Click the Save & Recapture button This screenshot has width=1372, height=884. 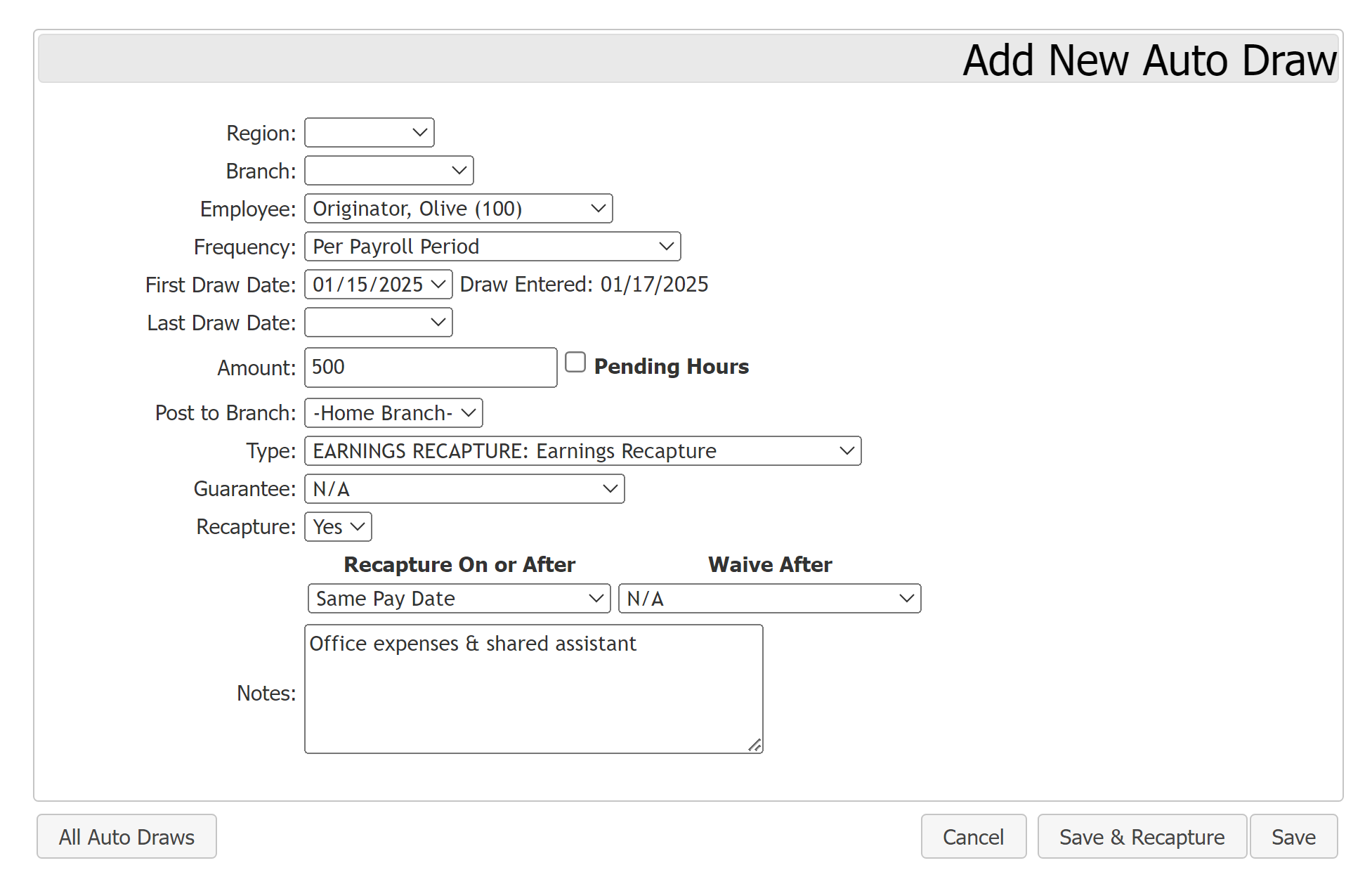pyautogui.click(x=1142, y=837)
